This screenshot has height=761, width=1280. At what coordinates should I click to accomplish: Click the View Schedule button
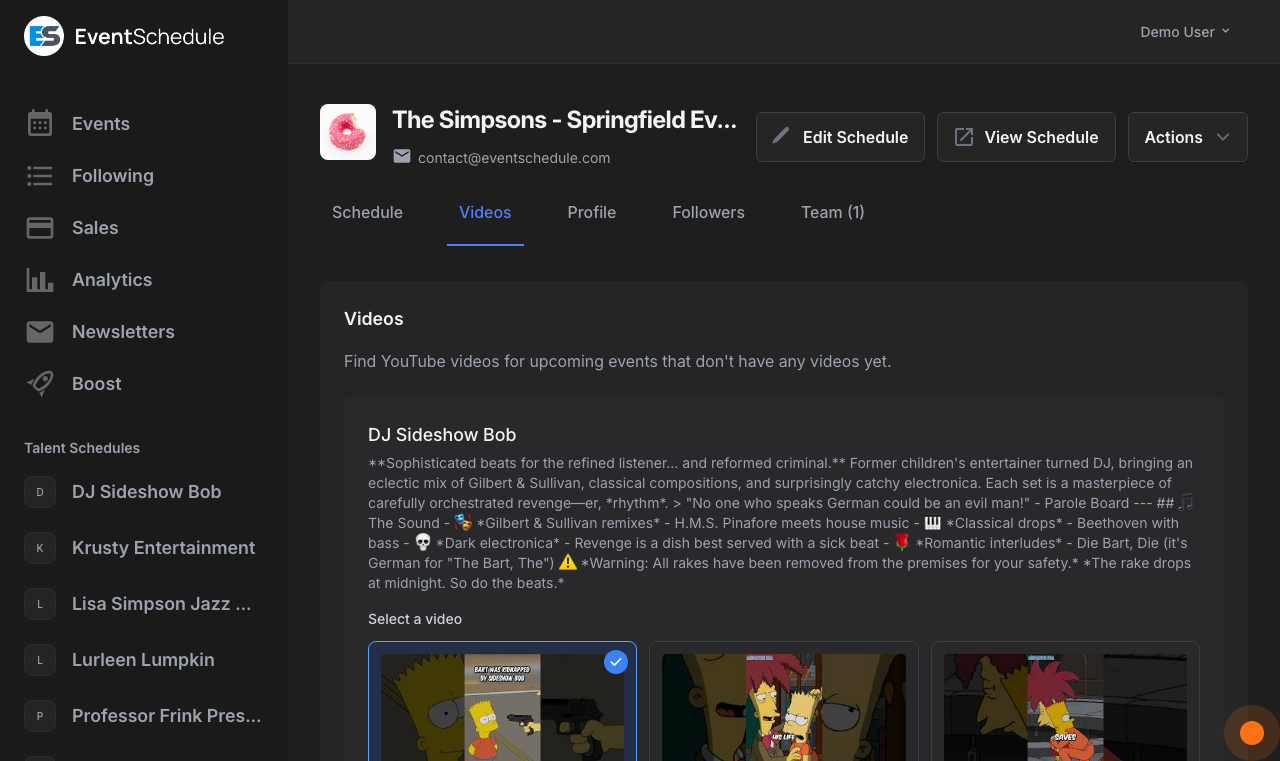pos(1026,136)
